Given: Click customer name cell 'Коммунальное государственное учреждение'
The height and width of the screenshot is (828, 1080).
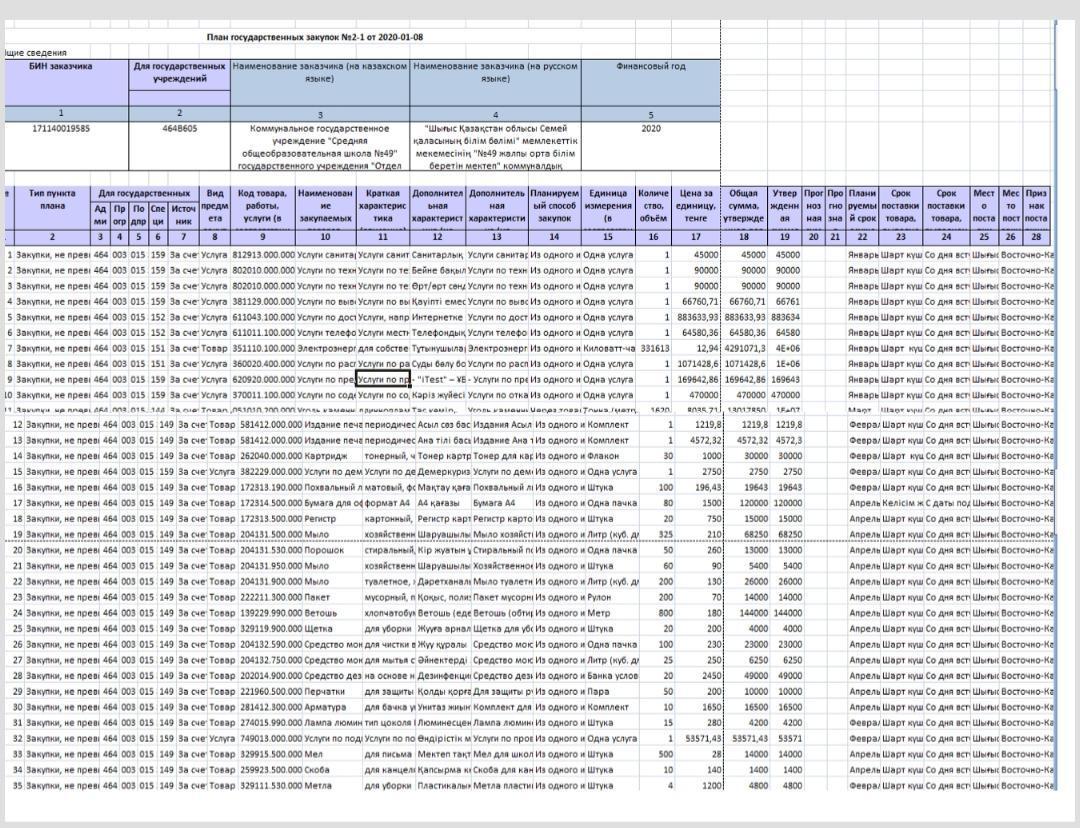Looking at the screenshot, I should [320, 147].
